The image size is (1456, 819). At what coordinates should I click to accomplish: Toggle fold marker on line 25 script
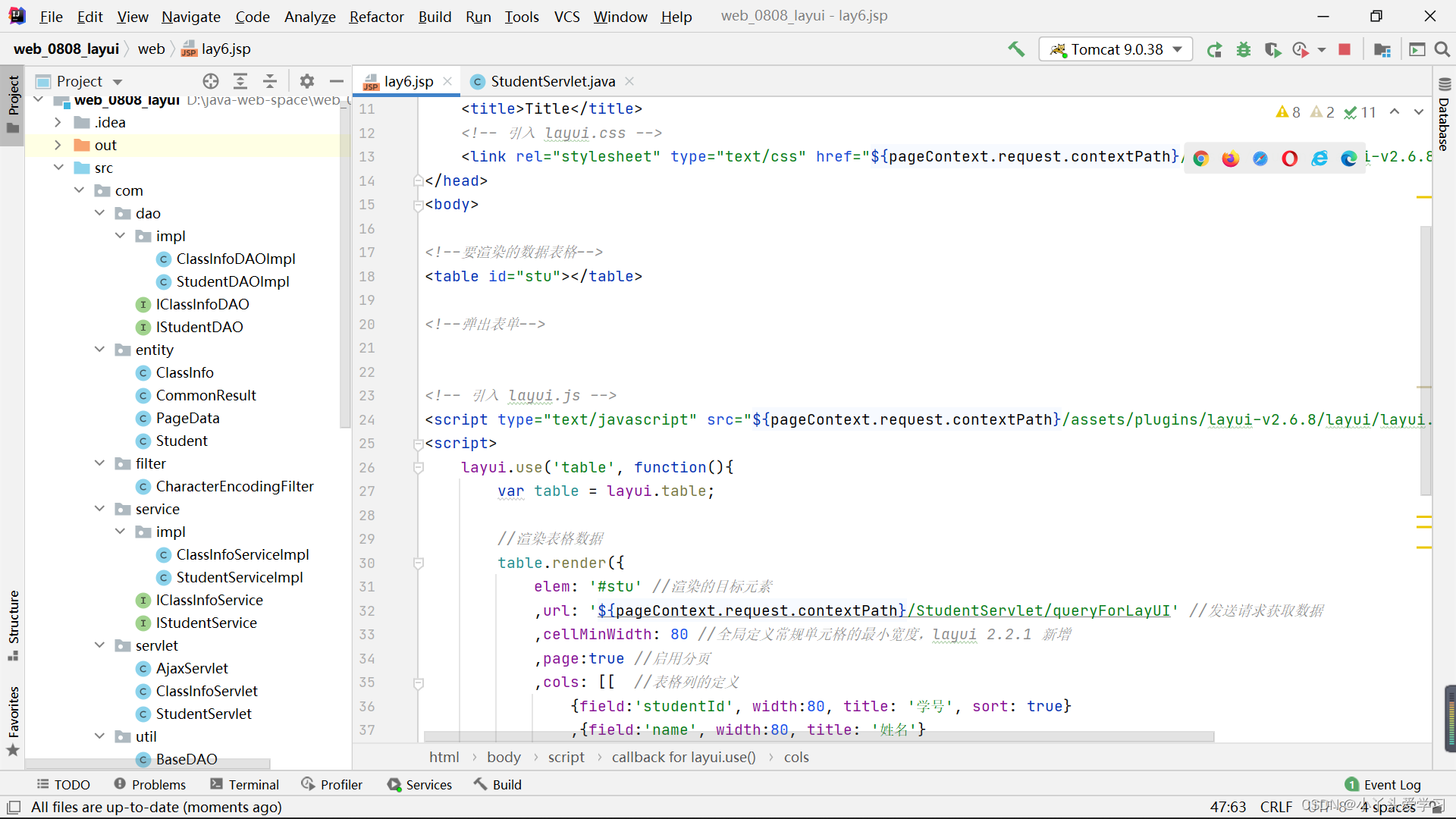pyautogui.click(x=418, y=444)
